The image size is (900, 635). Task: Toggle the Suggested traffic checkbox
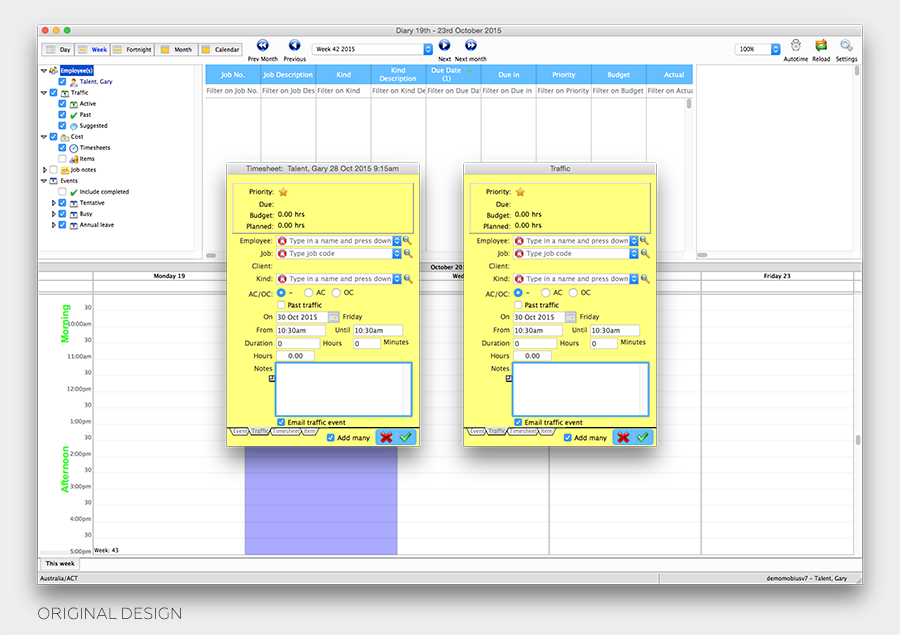[62, 125]
